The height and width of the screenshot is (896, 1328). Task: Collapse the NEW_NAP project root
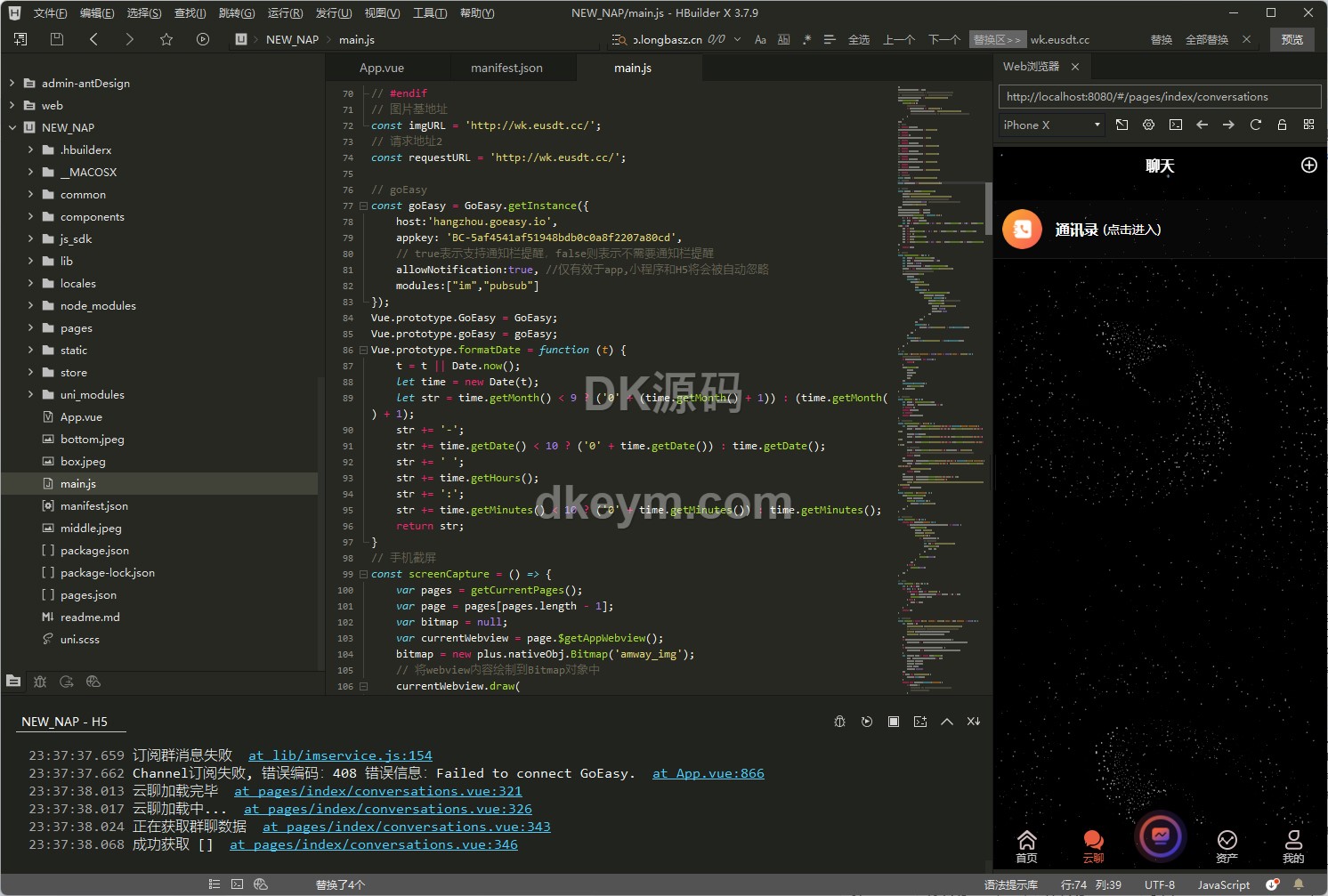coord(12,127)
